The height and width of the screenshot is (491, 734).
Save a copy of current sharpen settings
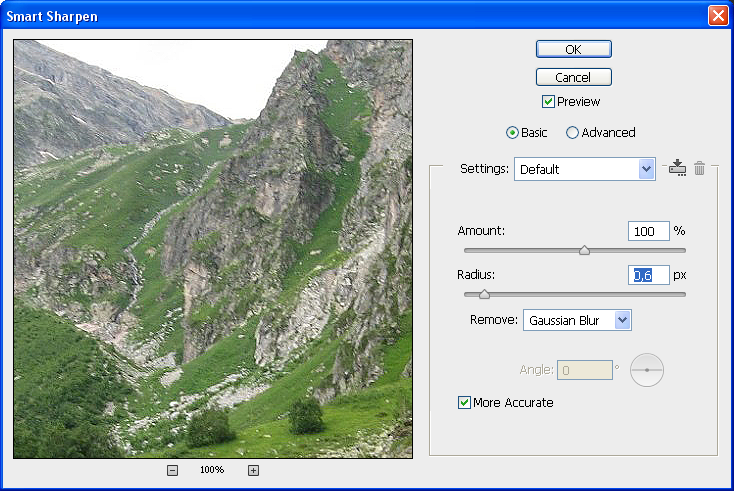coord(677,169)
